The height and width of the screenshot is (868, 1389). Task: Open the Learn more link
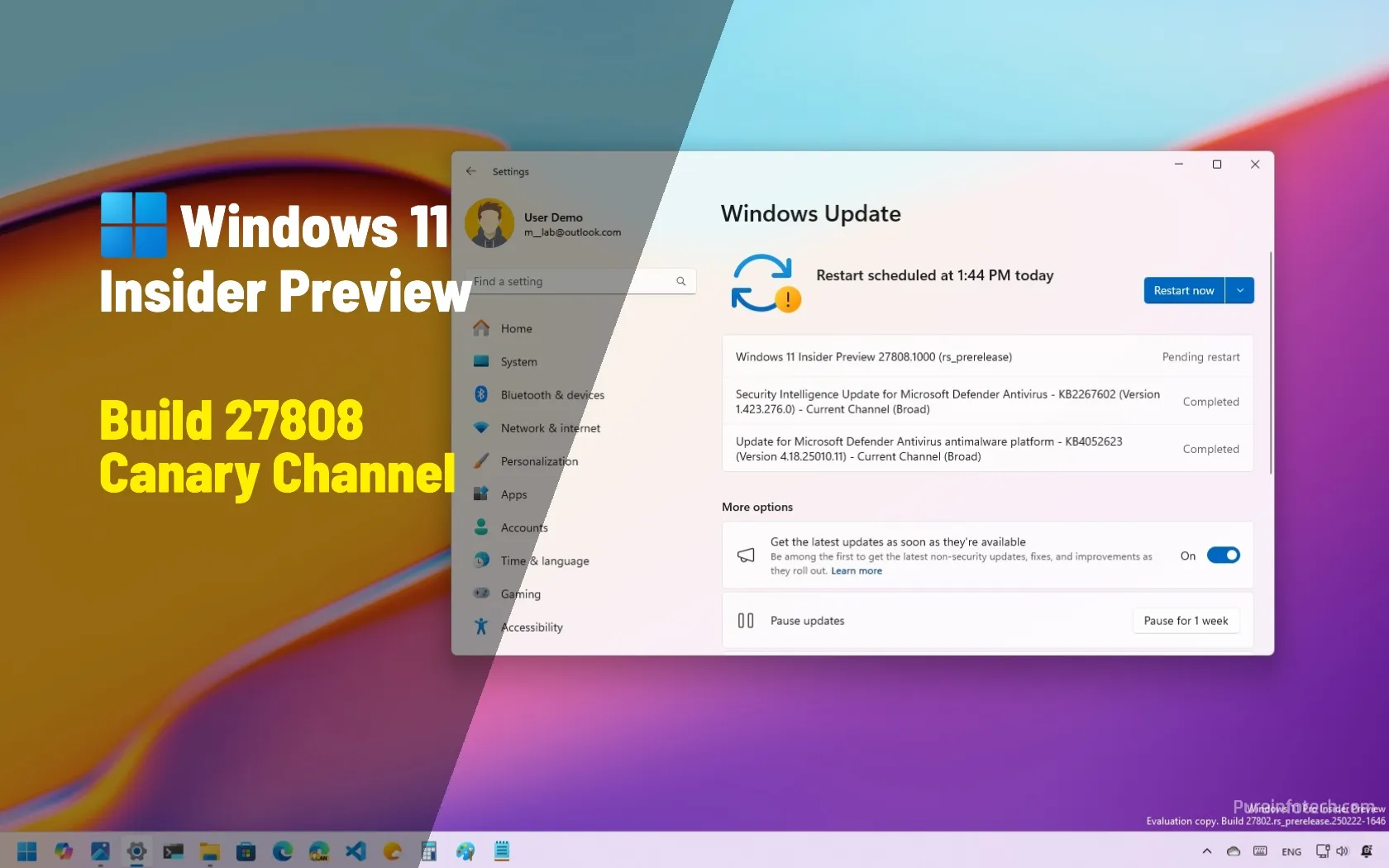[x=856, y=570]
